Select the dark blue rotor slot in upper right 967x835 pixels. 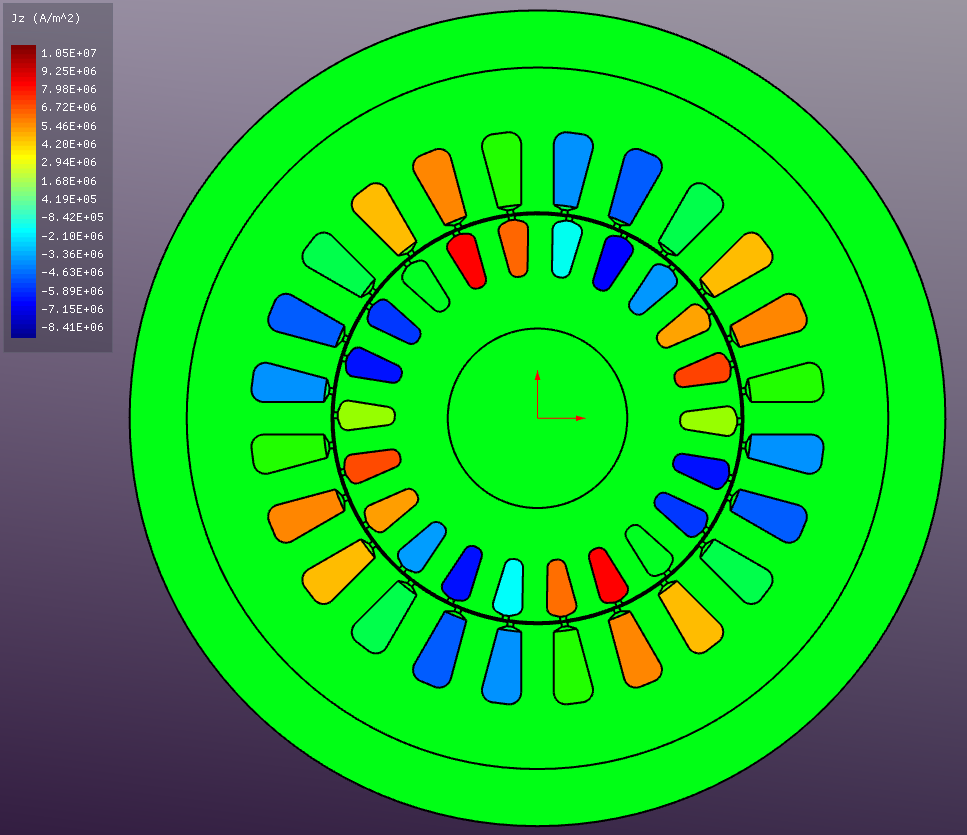pyautogui.click(x=613, y=263)
